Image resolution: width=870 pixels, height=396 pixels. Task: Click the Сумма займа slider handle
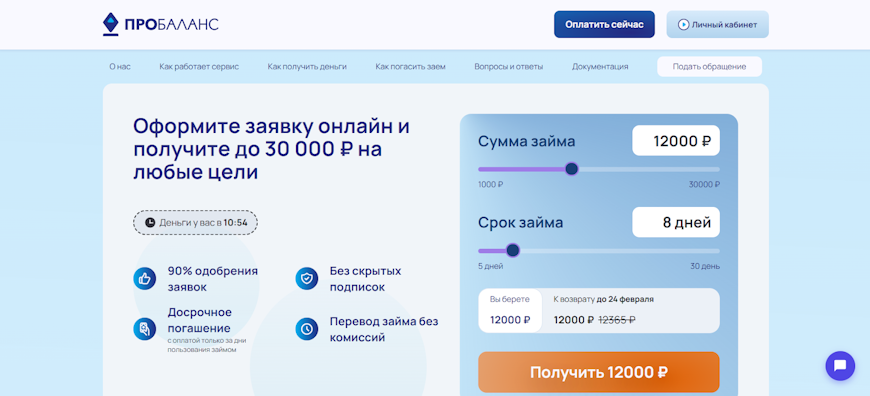[571, 169]
